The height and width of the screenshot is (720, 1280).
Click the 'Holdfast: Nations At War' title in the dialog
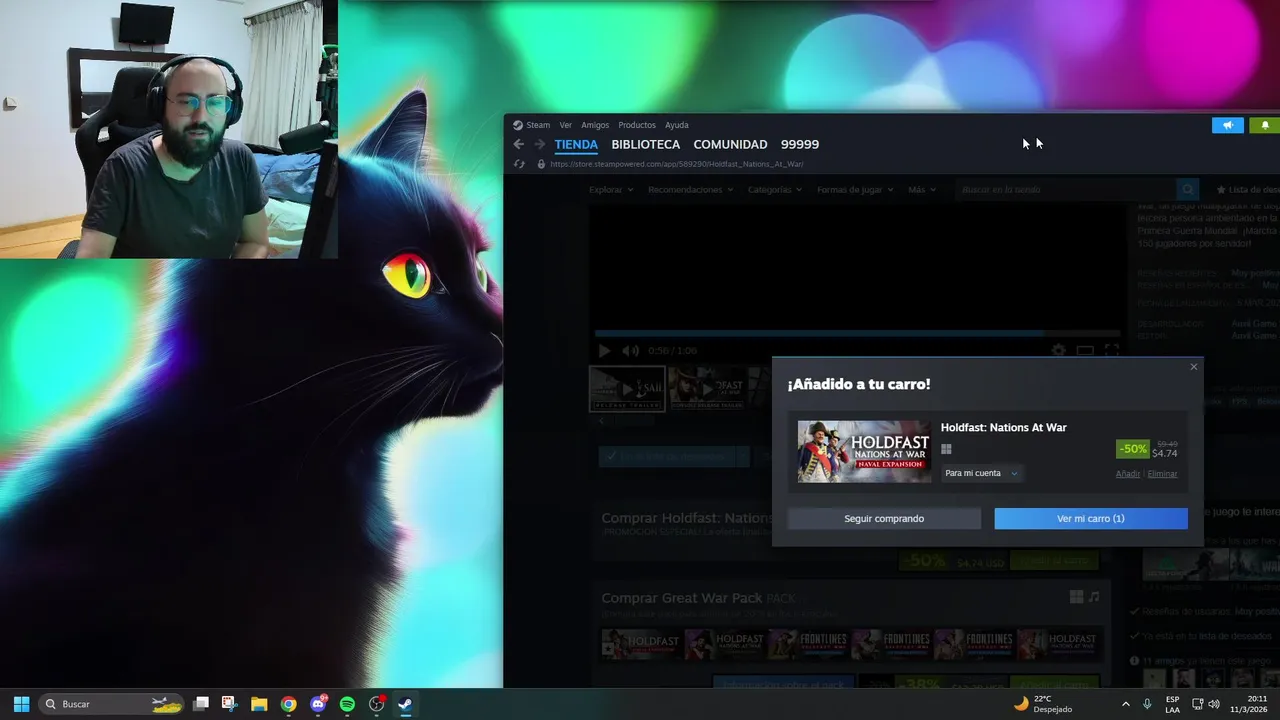coord(1003,428)
